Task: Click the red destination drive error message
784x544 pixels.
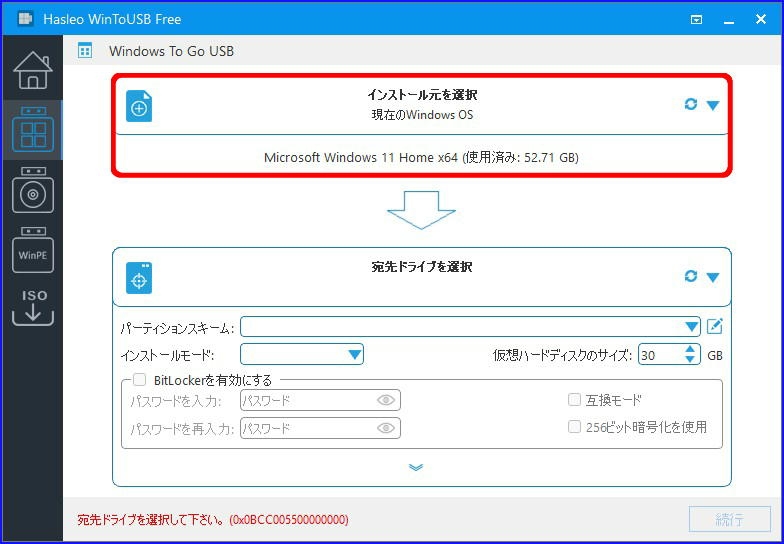Action: tap(213, 520)
